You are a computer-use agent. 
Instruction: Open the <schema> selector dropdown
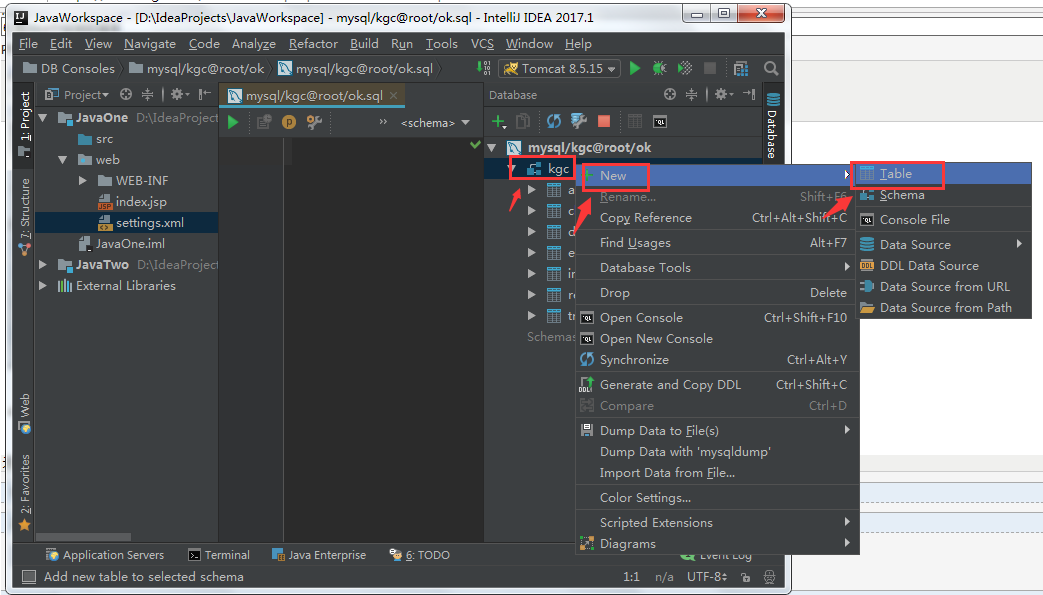click(x=435, y=123)
